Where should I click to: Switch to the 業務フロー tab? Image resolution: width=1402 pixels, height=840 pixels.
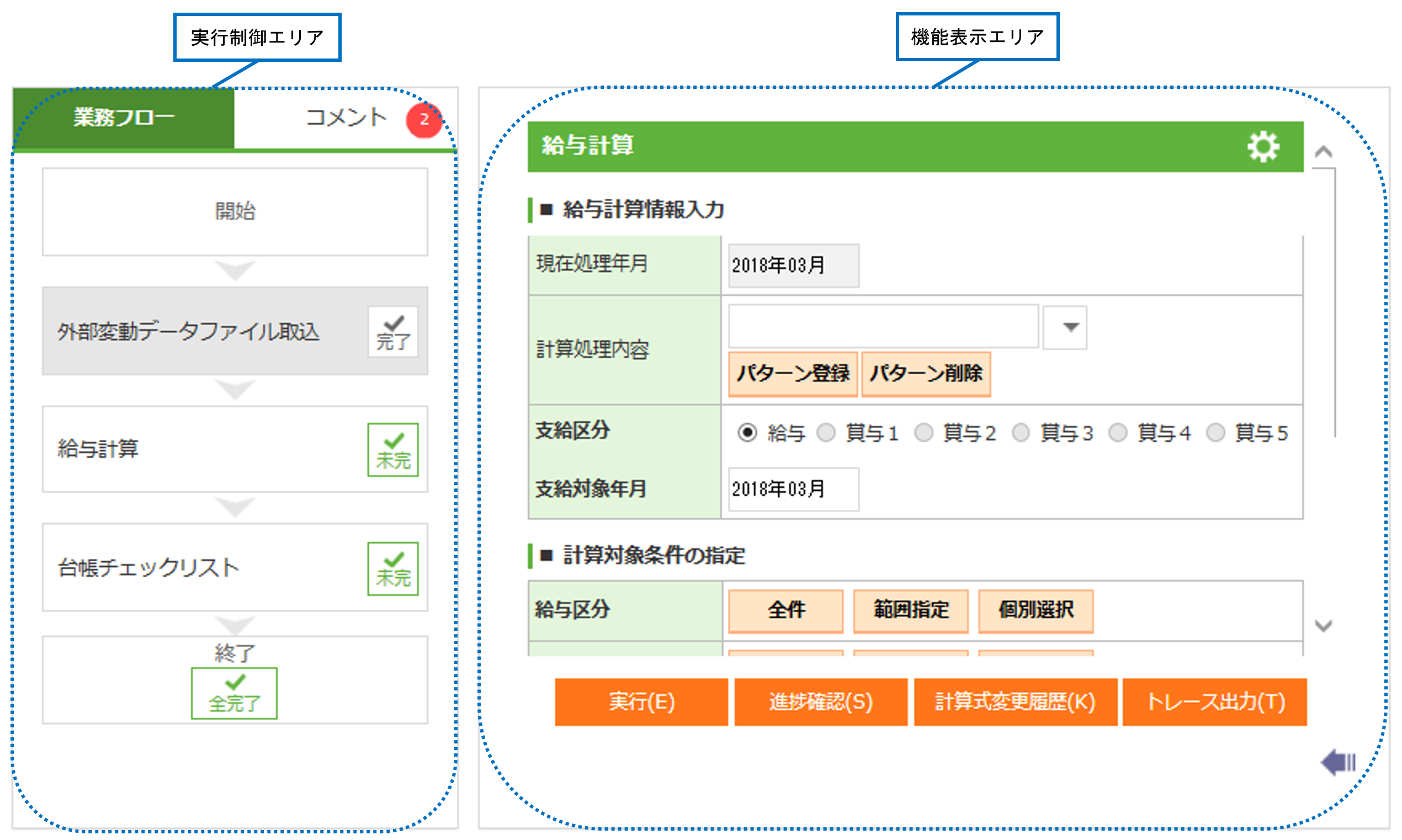[x=124, y=118]
